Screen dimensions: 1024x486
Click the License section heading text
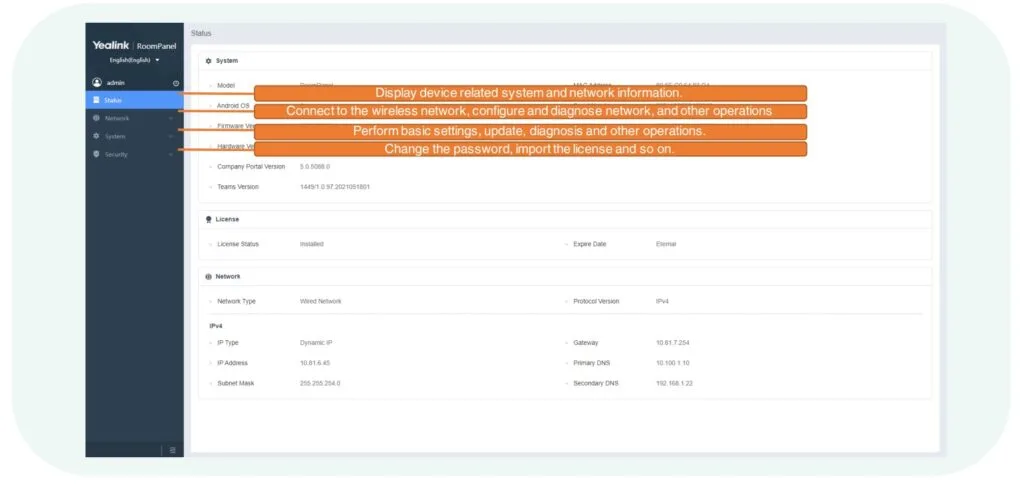click(227, 219)
